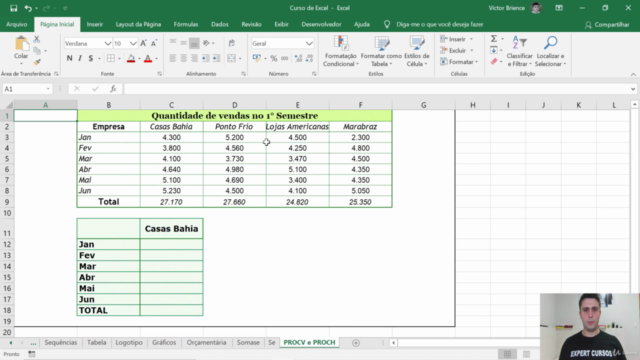Switch to the Inserir ribbon tab
Viewport: 640px width, 360px height.
[x=95, y=24]
